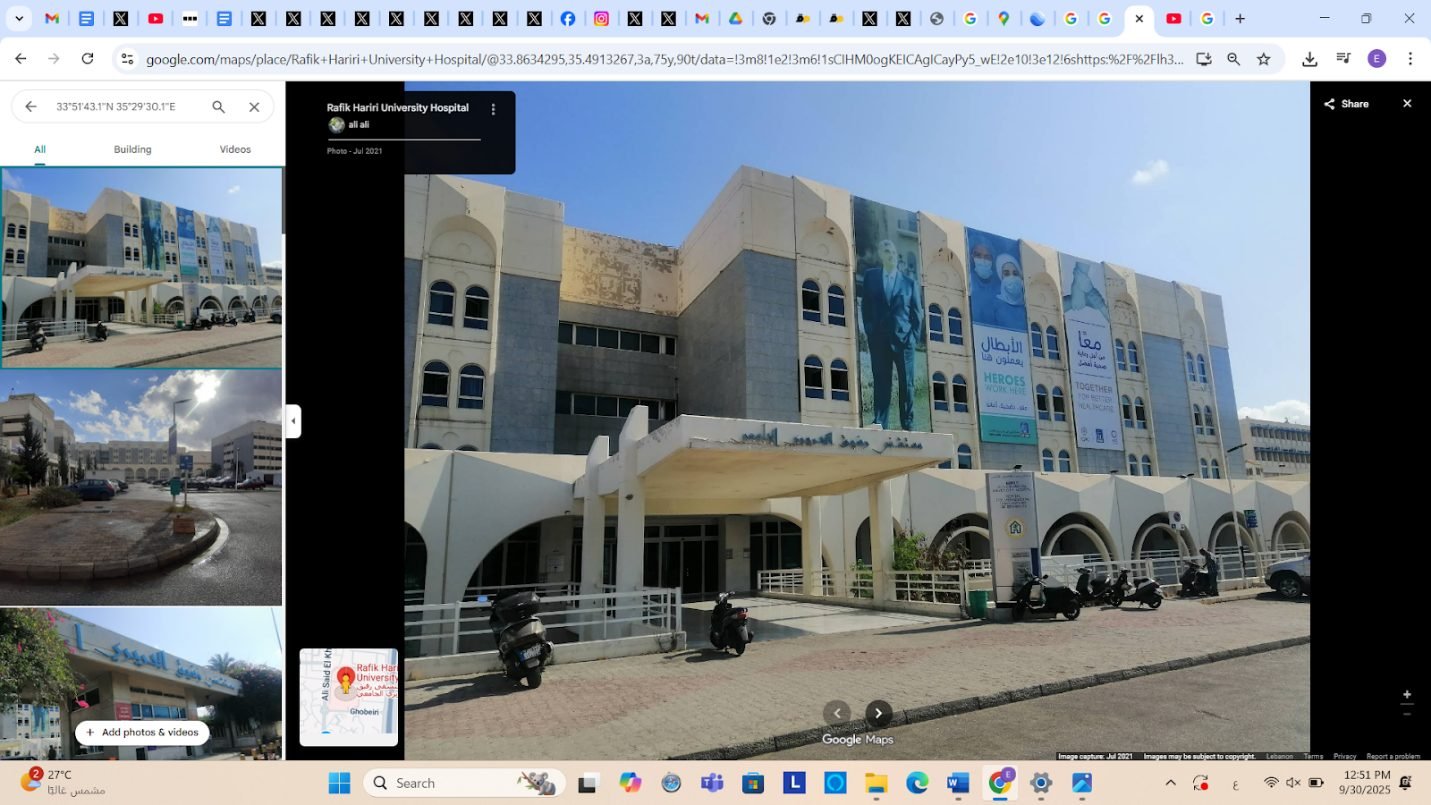Open the Chrome profile avatar
The image size is (1431, 805).
[x=1377, y=59]
